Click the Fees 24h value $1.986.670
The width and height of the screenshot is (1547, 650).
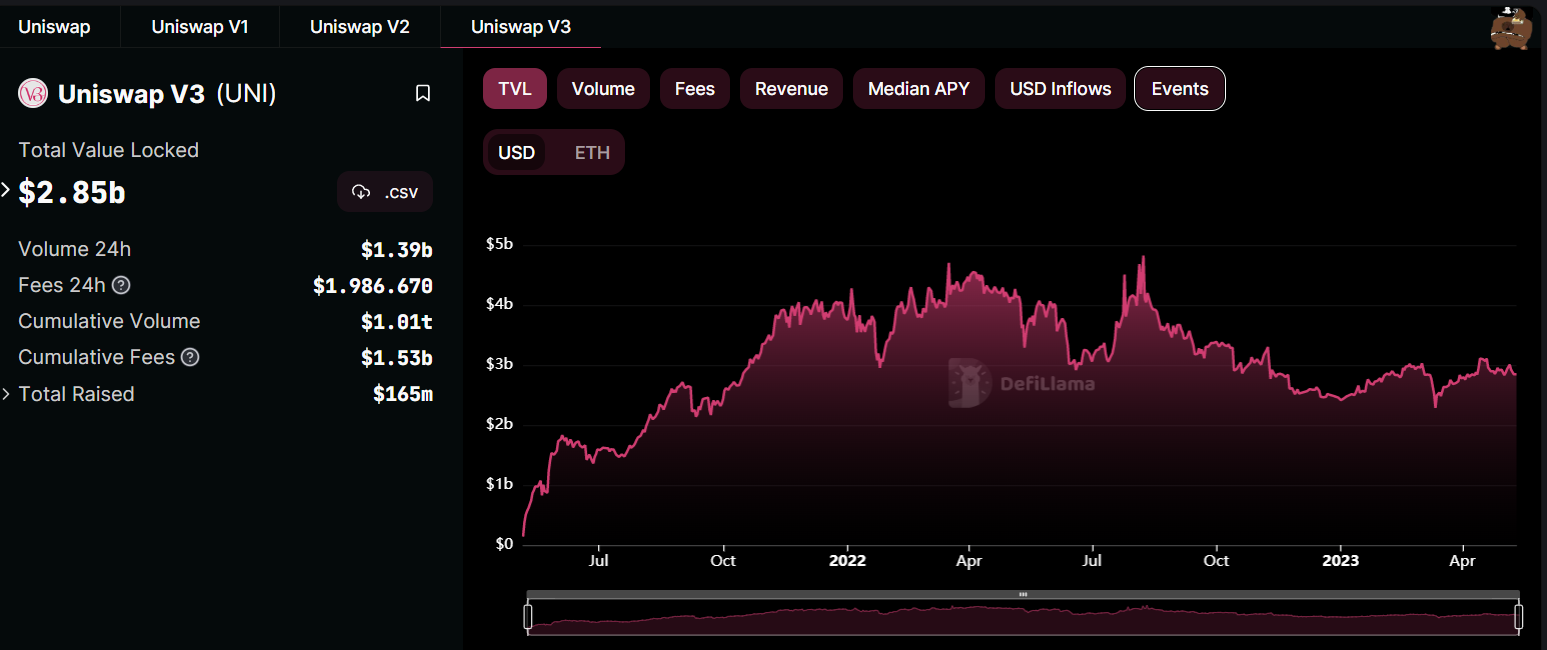[x=373, y=286]
